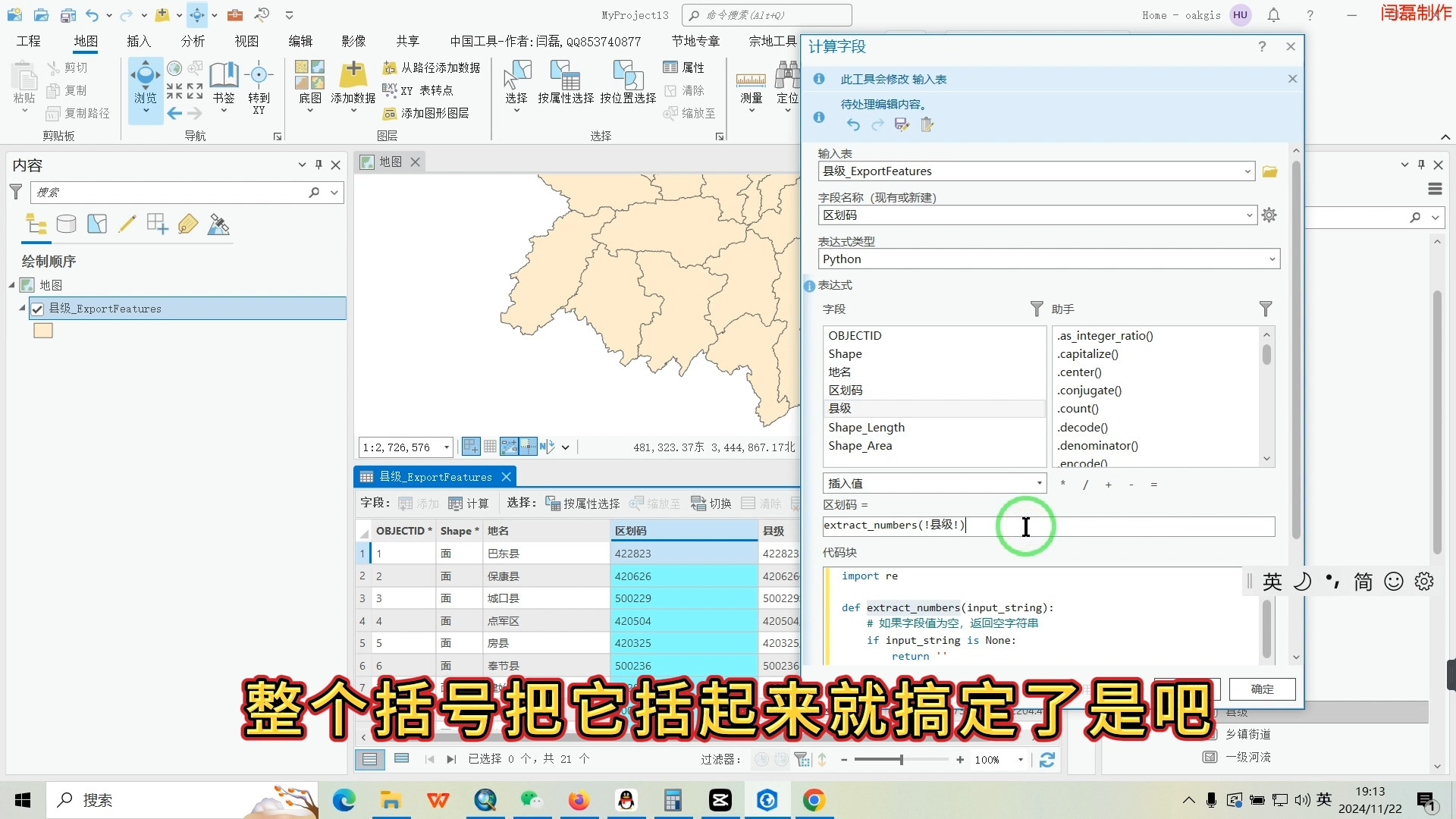The image size is (1456, 819).
Task: Click the XY 表转点 tool icon
Action: pos(392,90)
